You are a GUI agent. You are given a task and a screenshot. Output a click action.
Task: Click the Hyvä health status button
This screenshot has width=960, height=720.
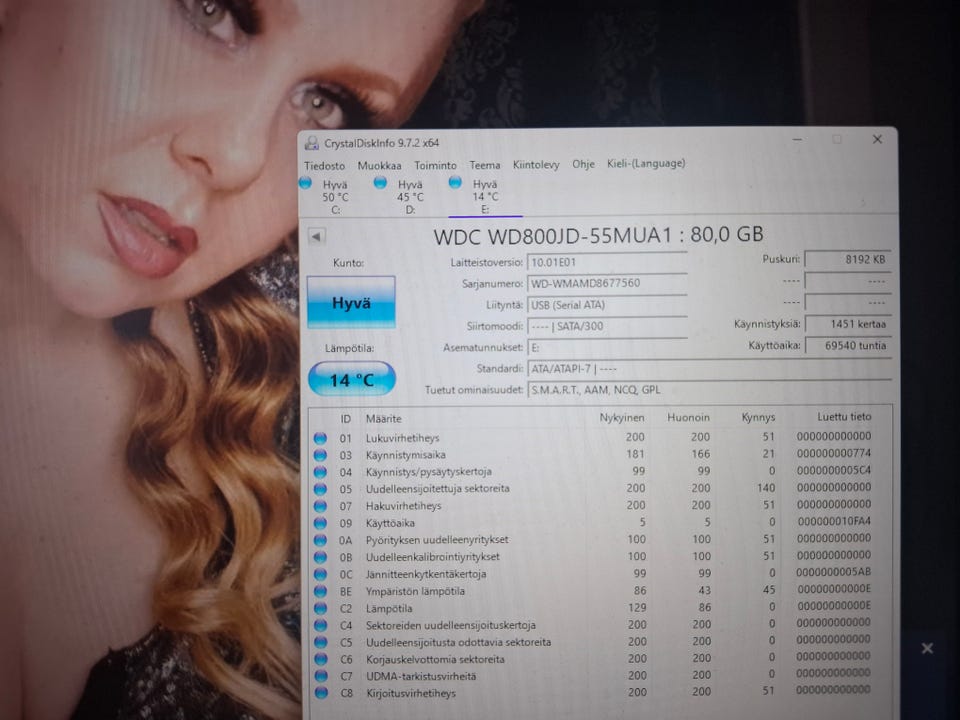pos(351,302)
